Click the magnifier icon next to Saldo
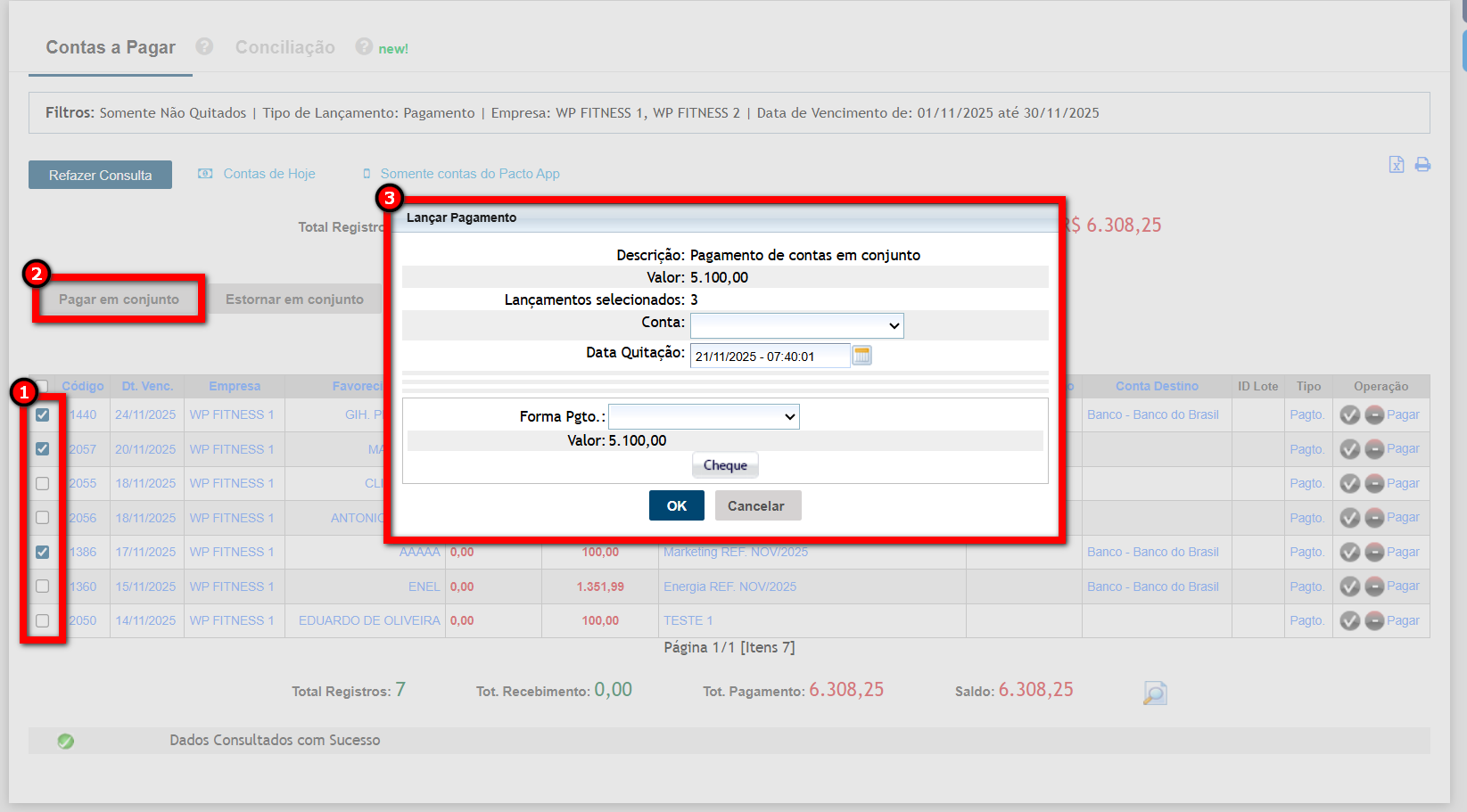Screen dimensions: 1467x812 click(x=1155, y=693)
